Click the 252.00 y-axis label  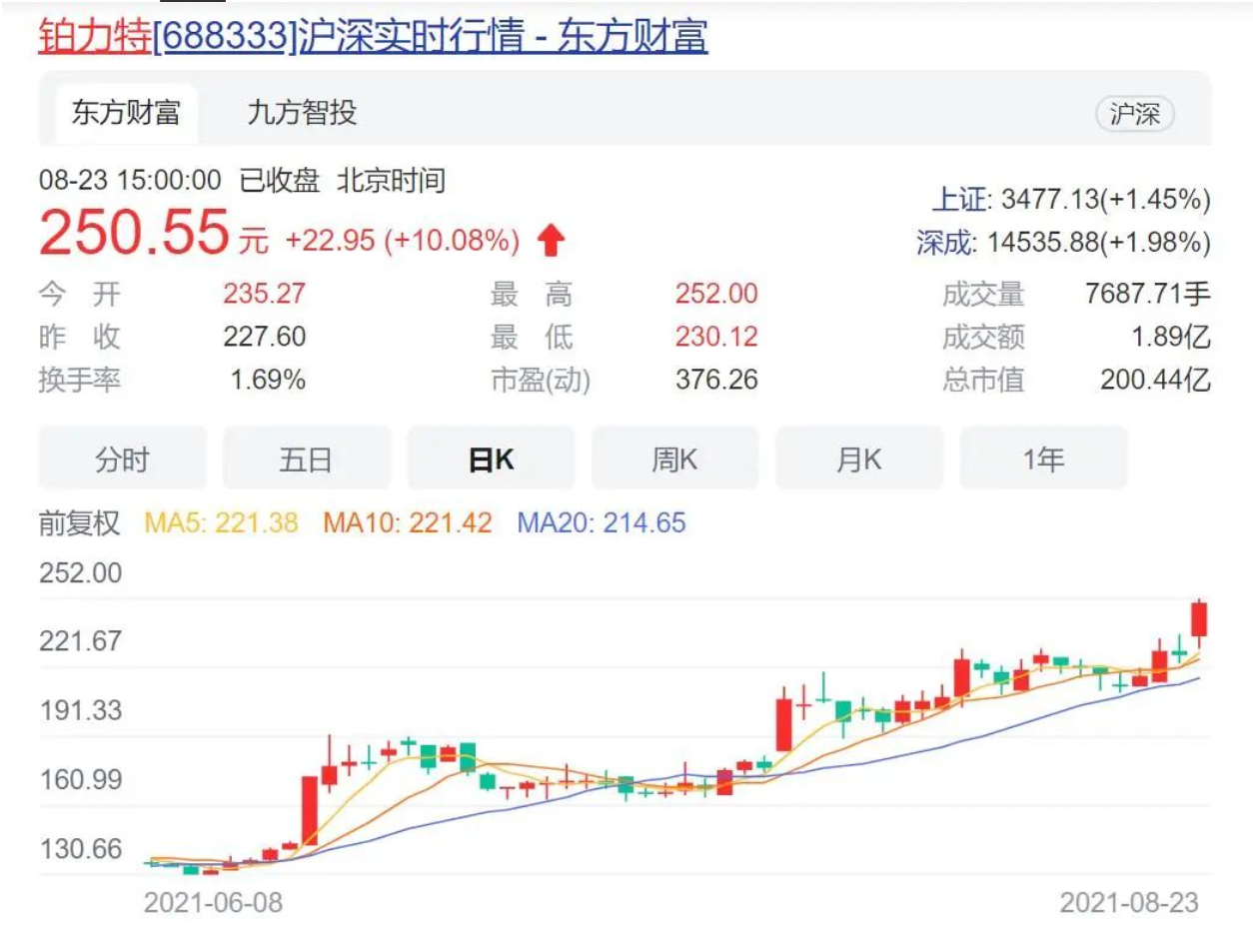(x=80, y=573)
